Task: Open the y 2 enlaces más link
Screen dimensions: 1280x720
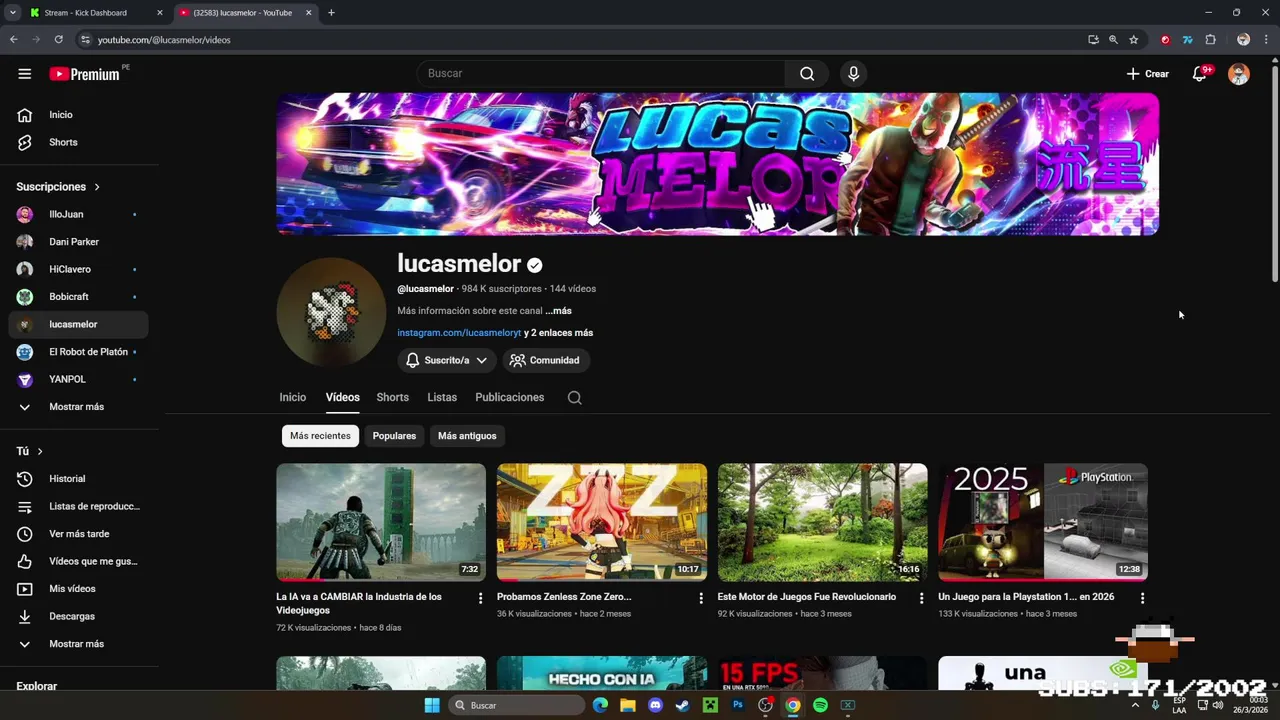Action: 558,333
